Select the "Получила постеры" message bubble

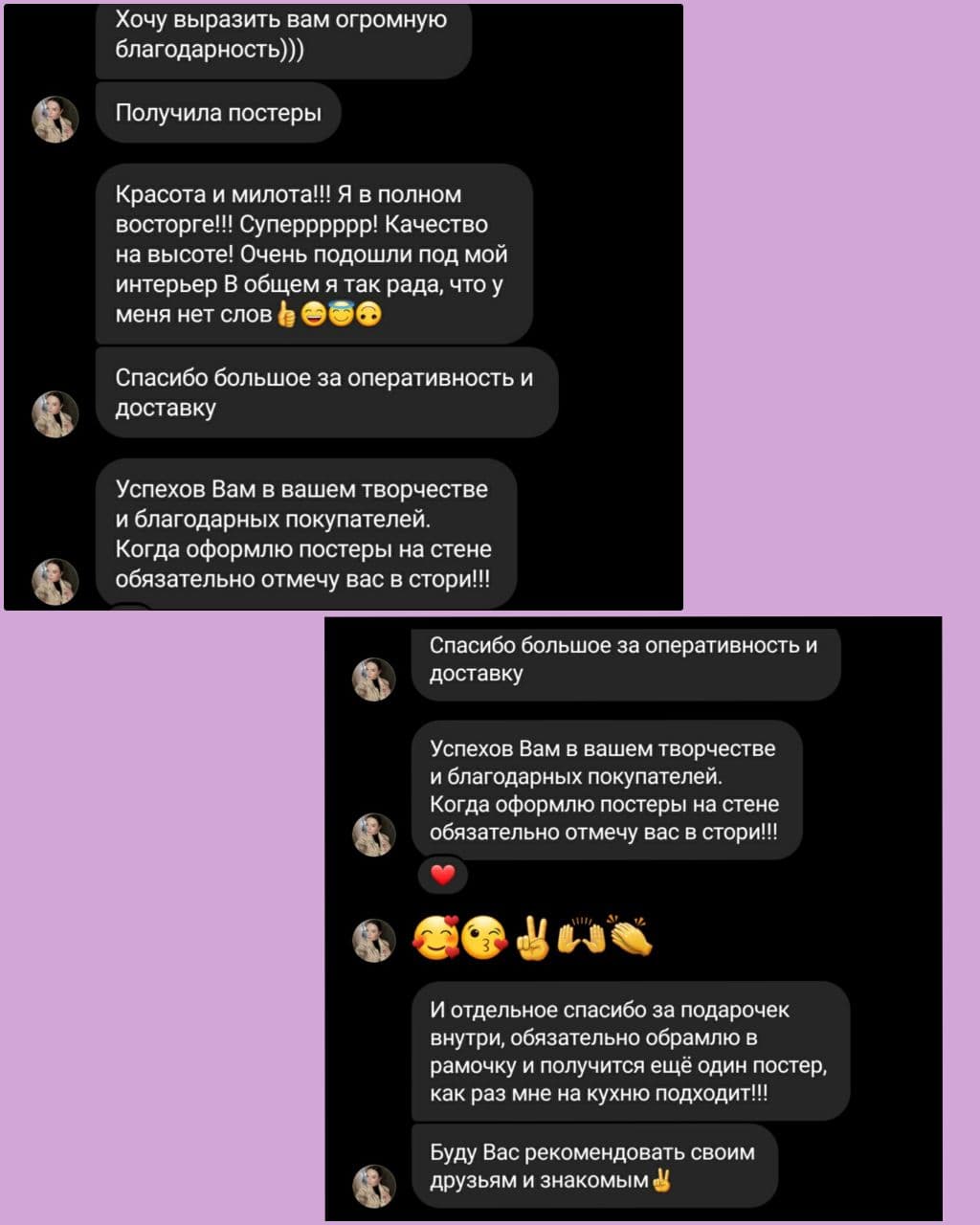(218, 113)
